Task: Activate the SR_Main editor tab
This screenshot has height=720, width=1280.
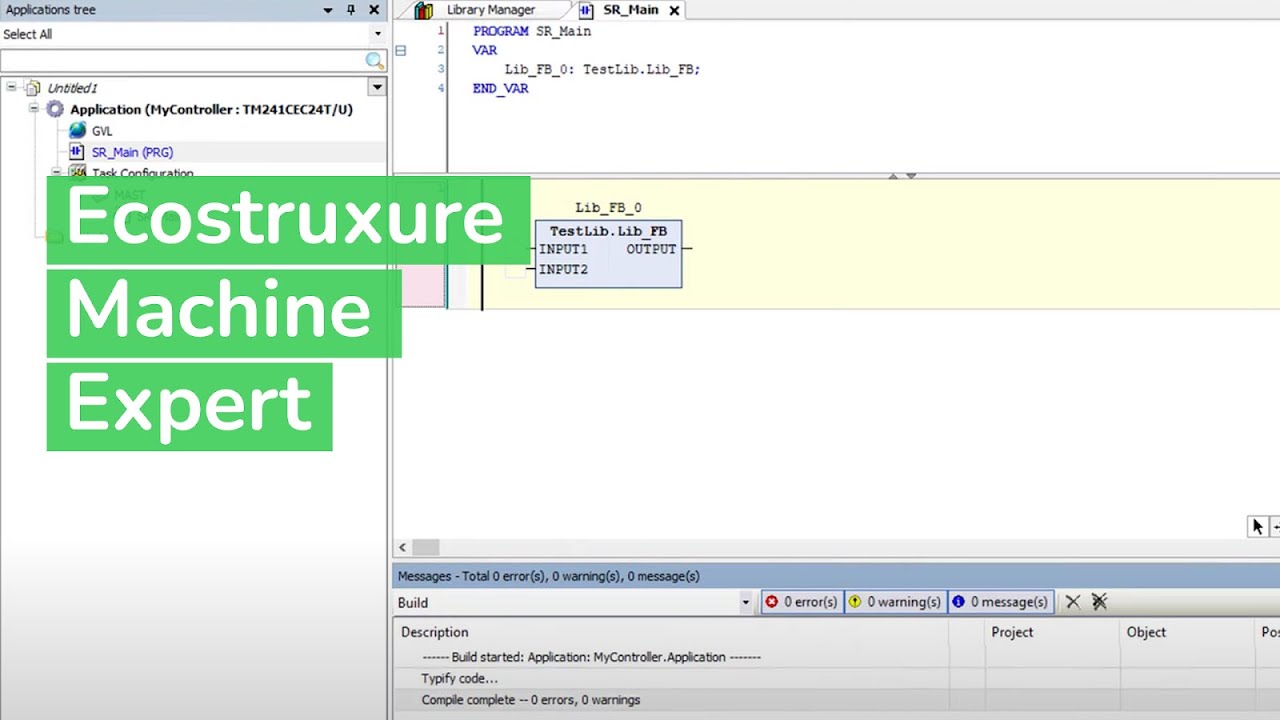Action: click(631, 10)
